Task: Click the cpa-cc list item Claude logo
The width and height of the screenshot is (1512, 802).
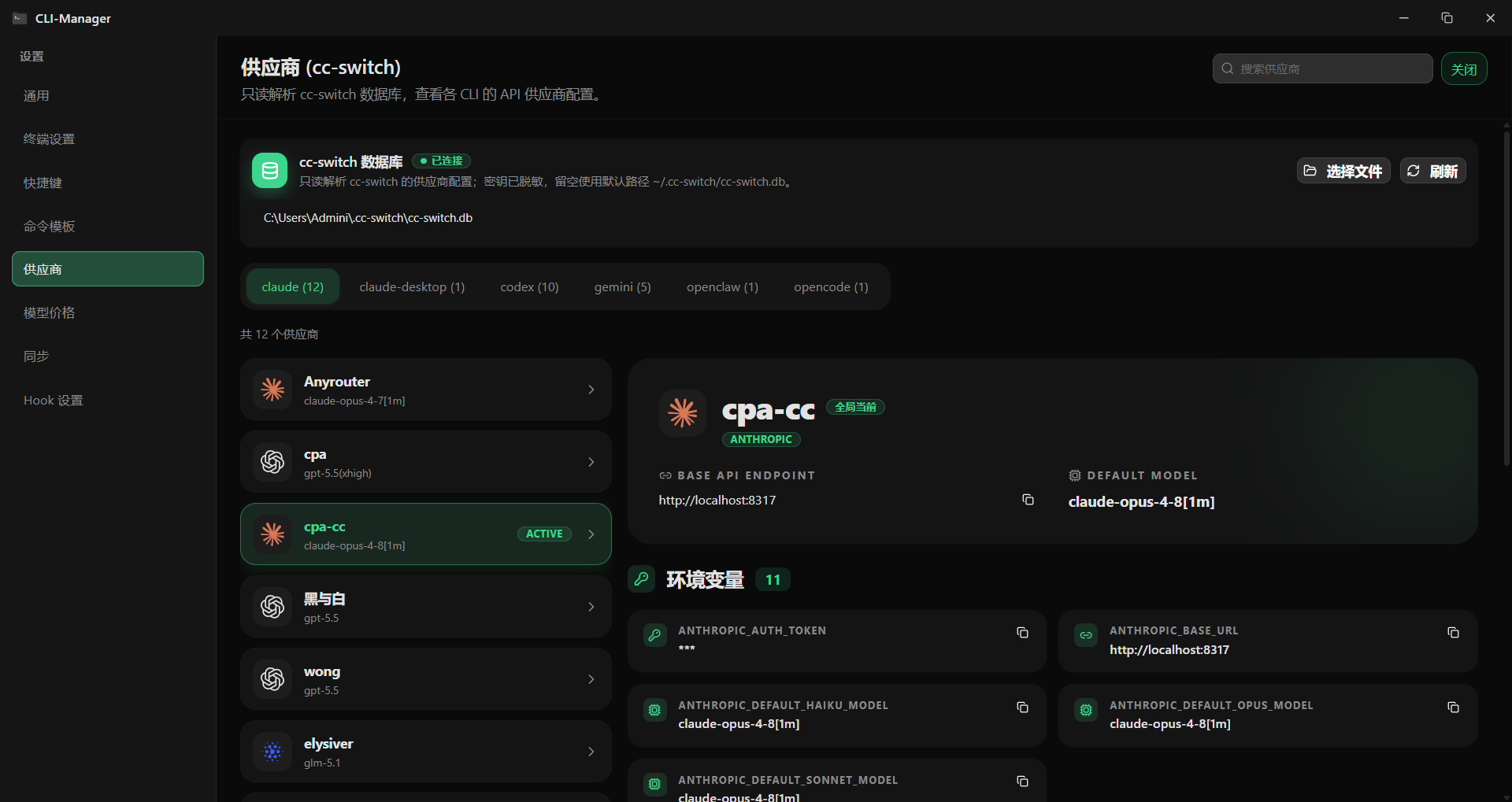Action: coord(272,534)
